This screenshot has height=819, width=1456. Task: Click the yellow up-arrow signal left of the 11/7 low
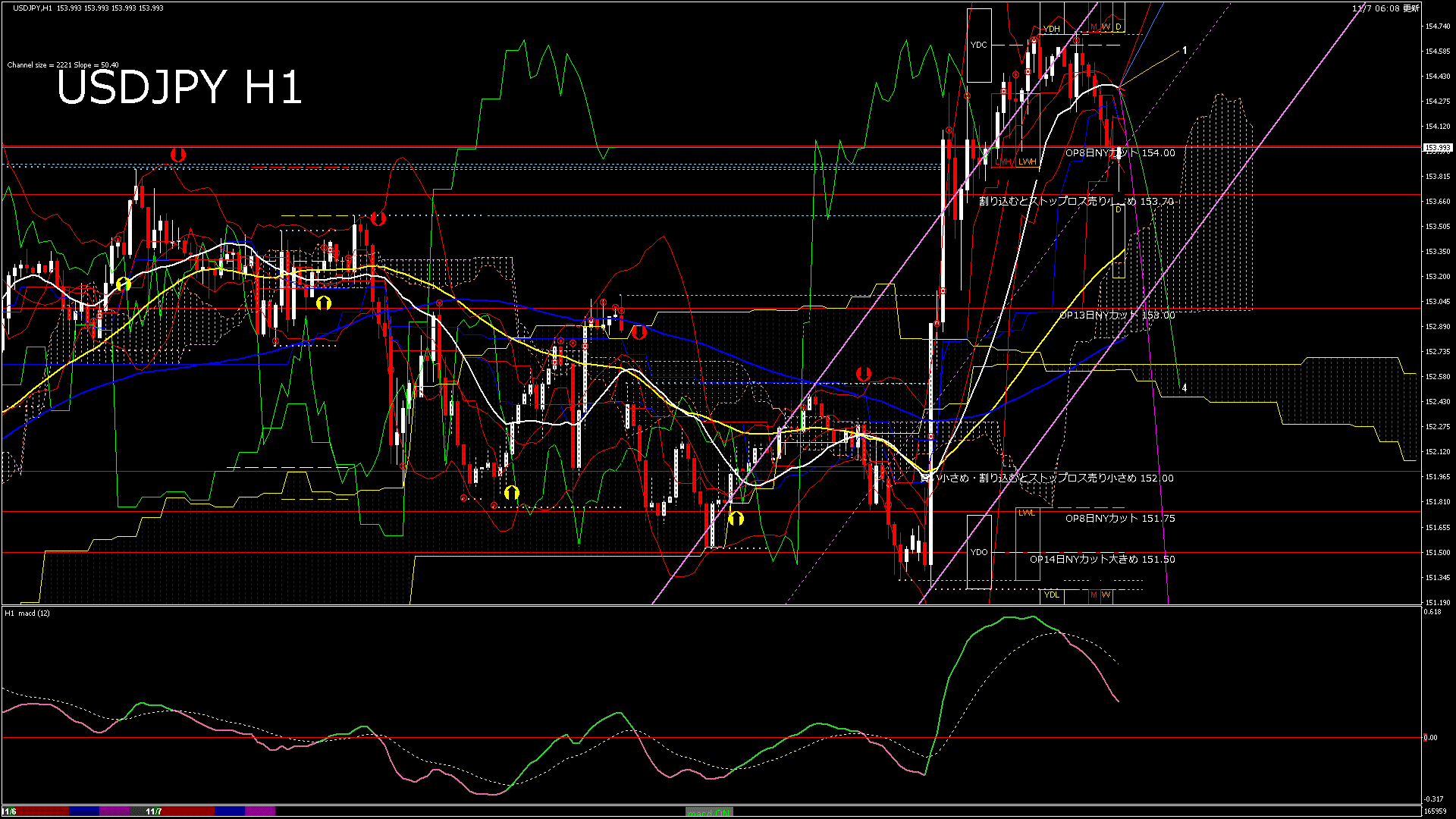point(736,519)
